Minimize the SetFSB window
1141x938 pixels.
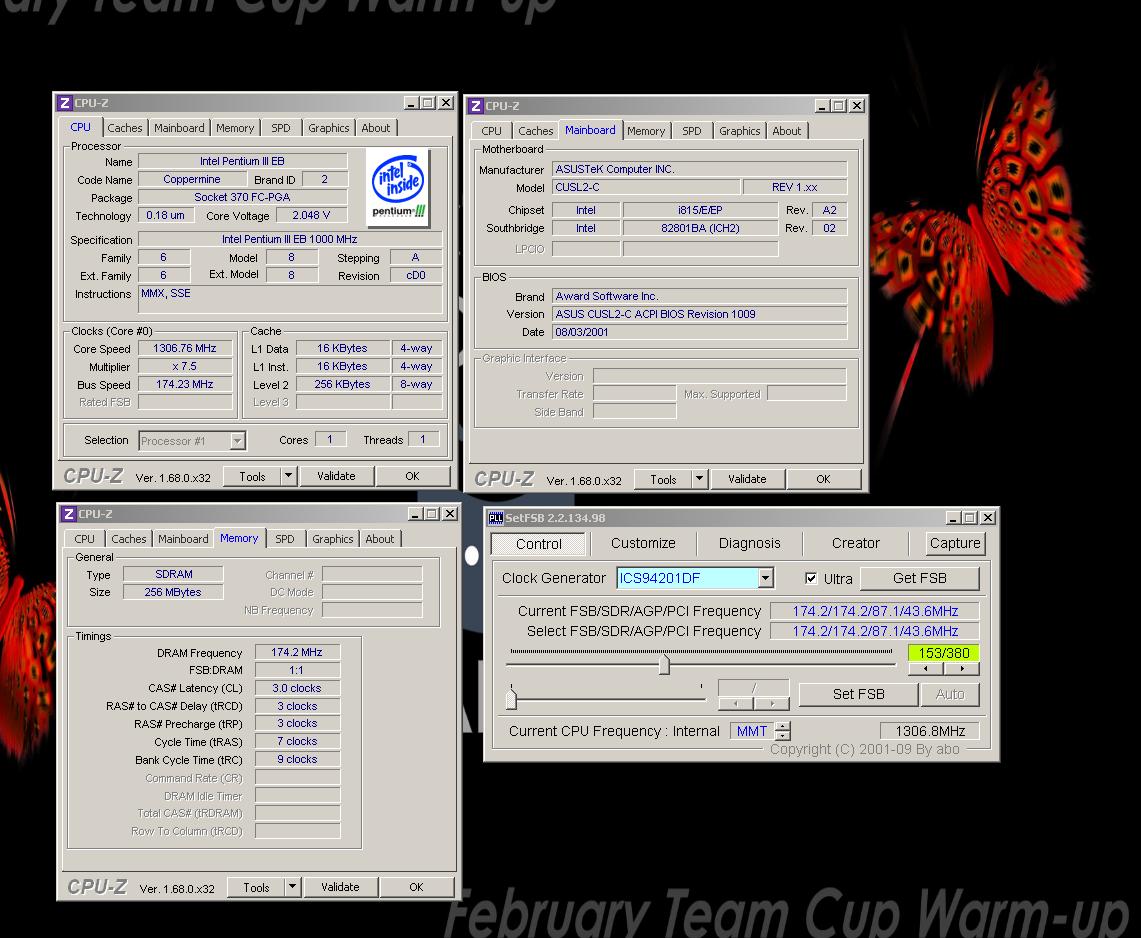click(x=954, y=517)
